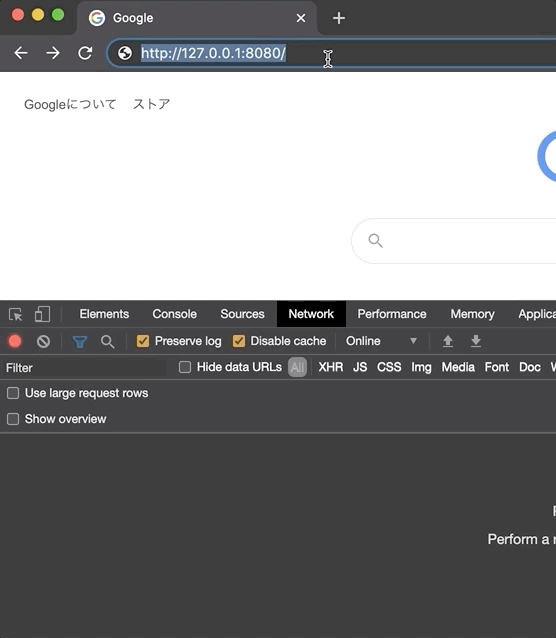The width and height of the screenshot is (556, 638).
Task: Click the globe site info icon
Action: click(x=125, y=53)
